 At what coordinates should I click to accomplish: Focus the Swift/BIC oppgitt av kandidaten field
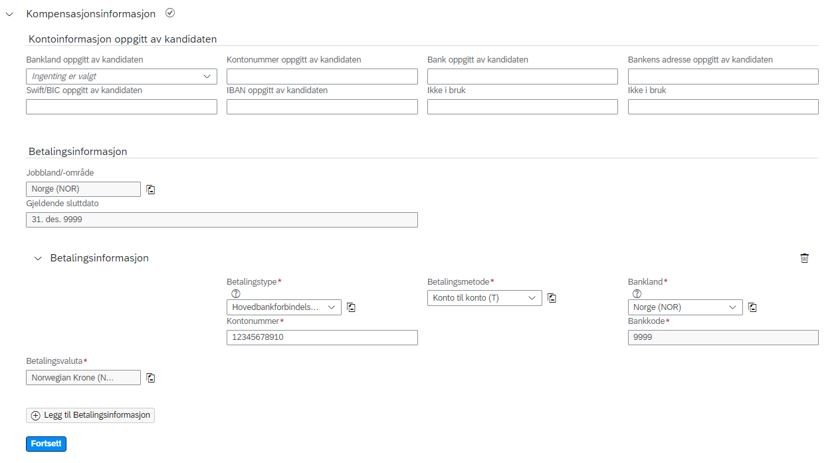click(x=122, y=107)
